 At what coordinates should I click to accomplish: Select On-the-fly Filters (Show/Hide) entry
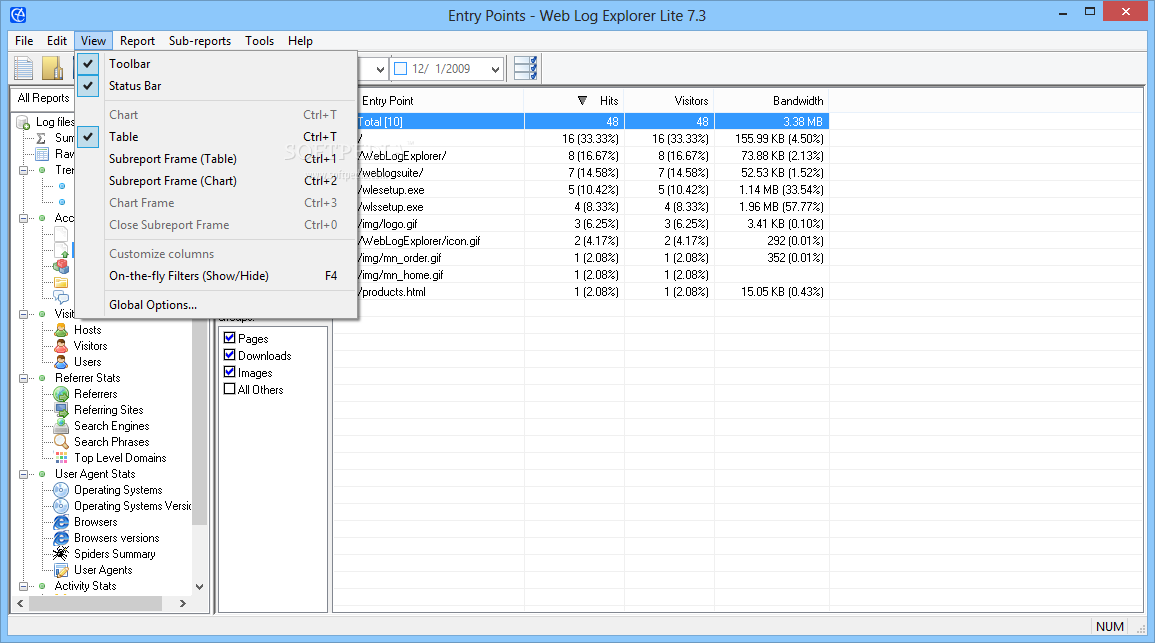[217, 276]
